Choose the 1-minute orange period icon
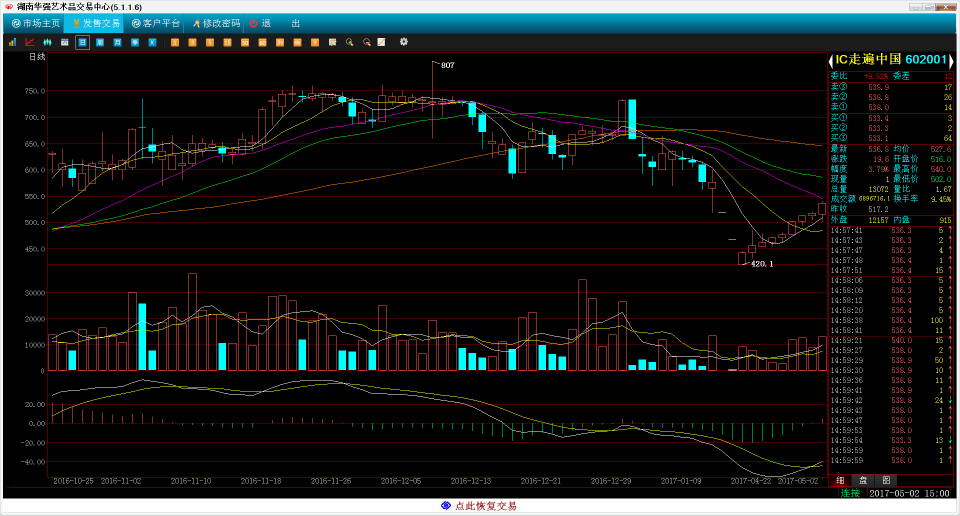 175,42
